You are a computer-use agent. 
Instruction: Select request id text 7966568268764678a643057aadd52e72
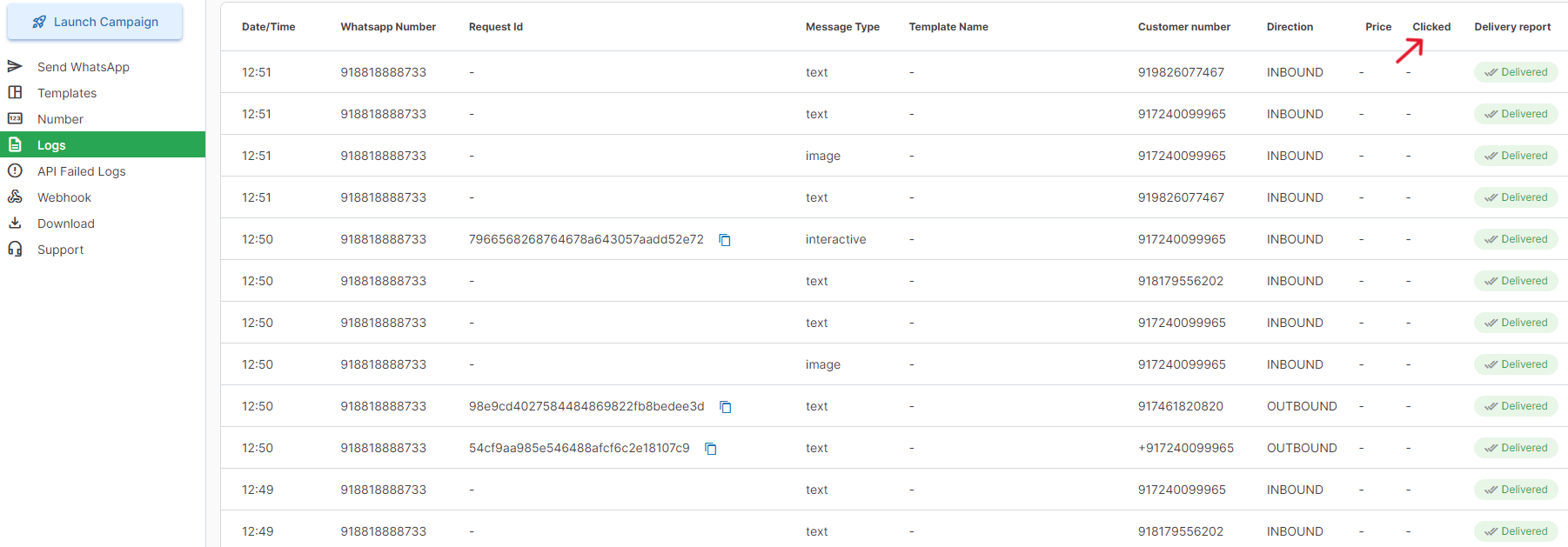point(586,239)
